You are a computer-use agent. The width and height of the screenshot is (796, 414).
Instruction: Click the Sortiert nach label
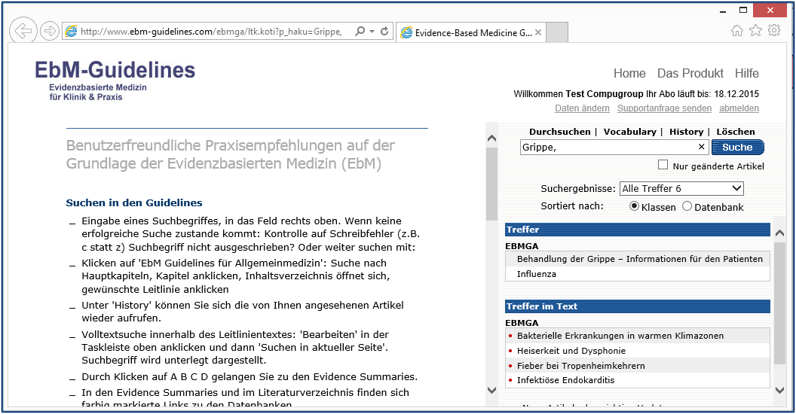(x=572, y=206)
